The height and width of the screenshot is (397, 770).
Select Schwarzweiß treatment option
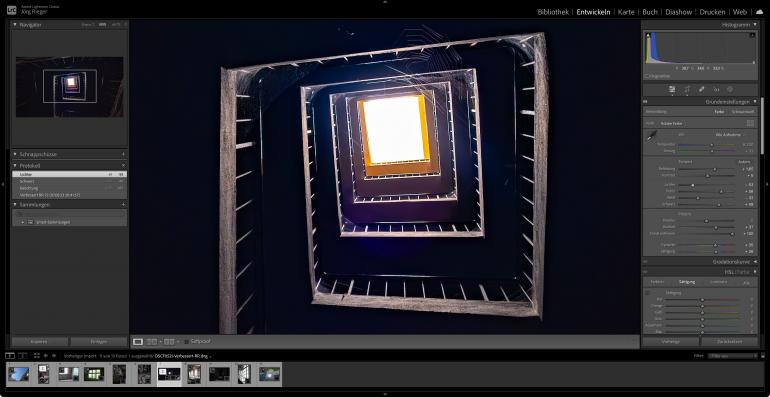(x=742, y=112)
